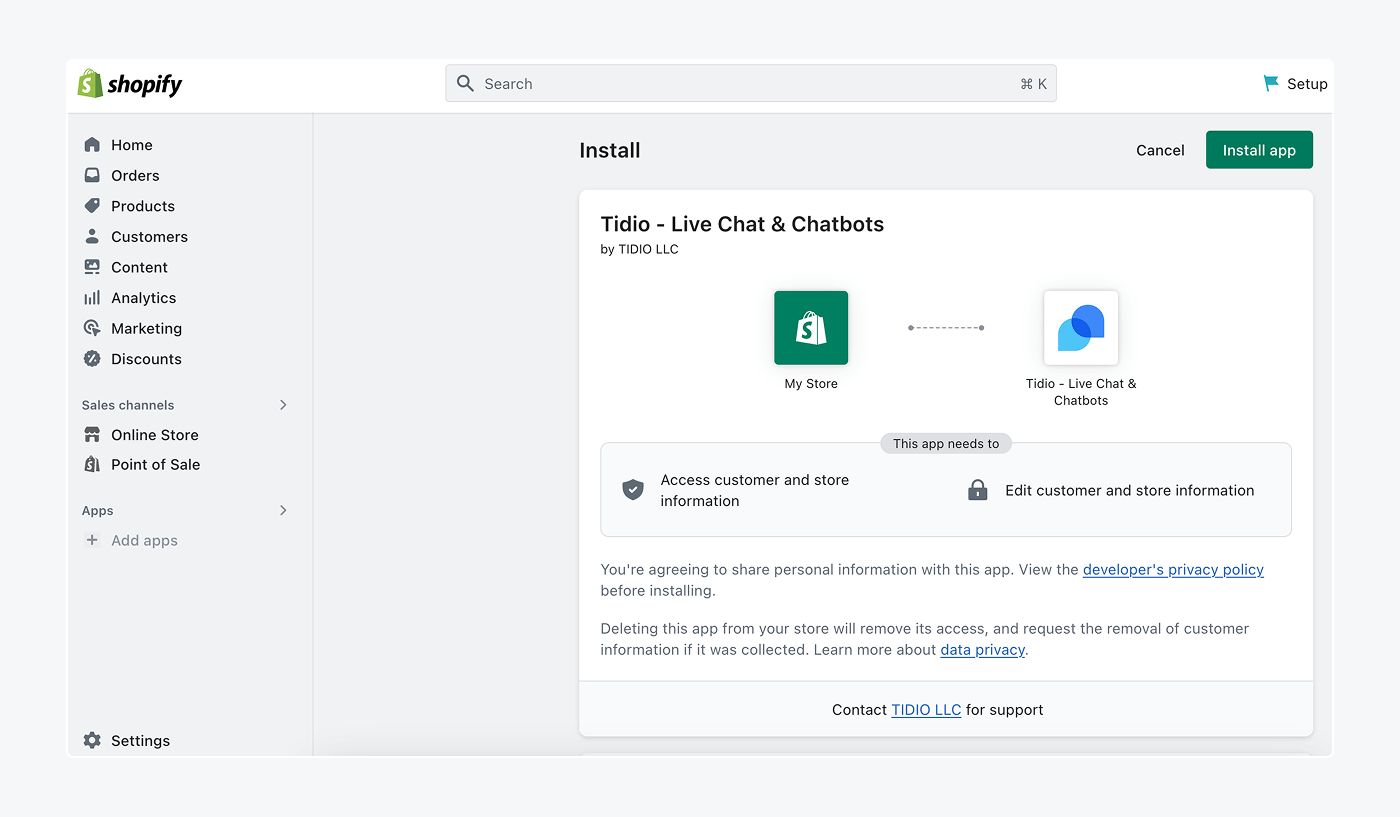The width and height of the screenshot is (1400, 817).
Task: Click the plus icon beside Add apps
Action: pos(92,540)
